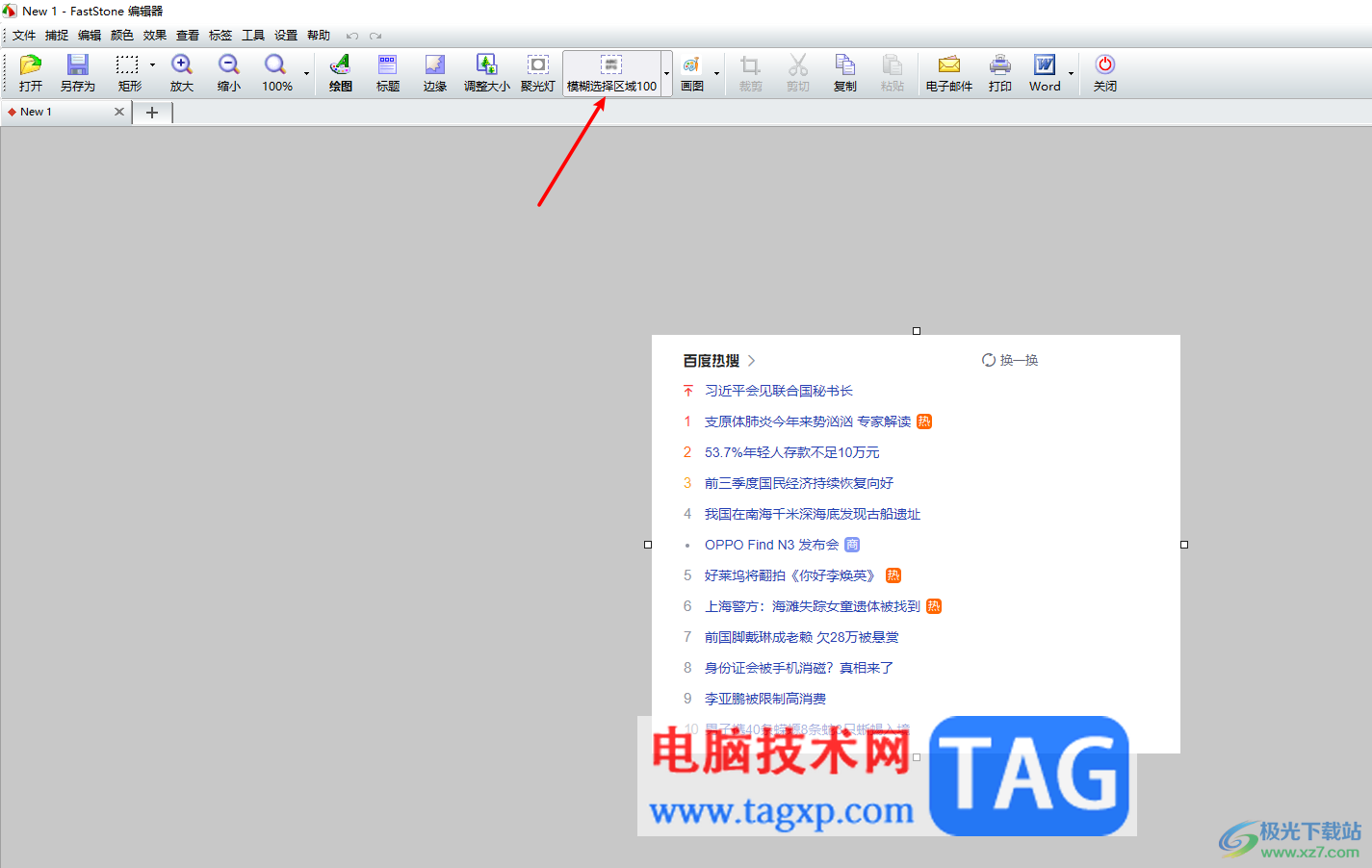Open the 绘图 drawing tool

point(341,73)
